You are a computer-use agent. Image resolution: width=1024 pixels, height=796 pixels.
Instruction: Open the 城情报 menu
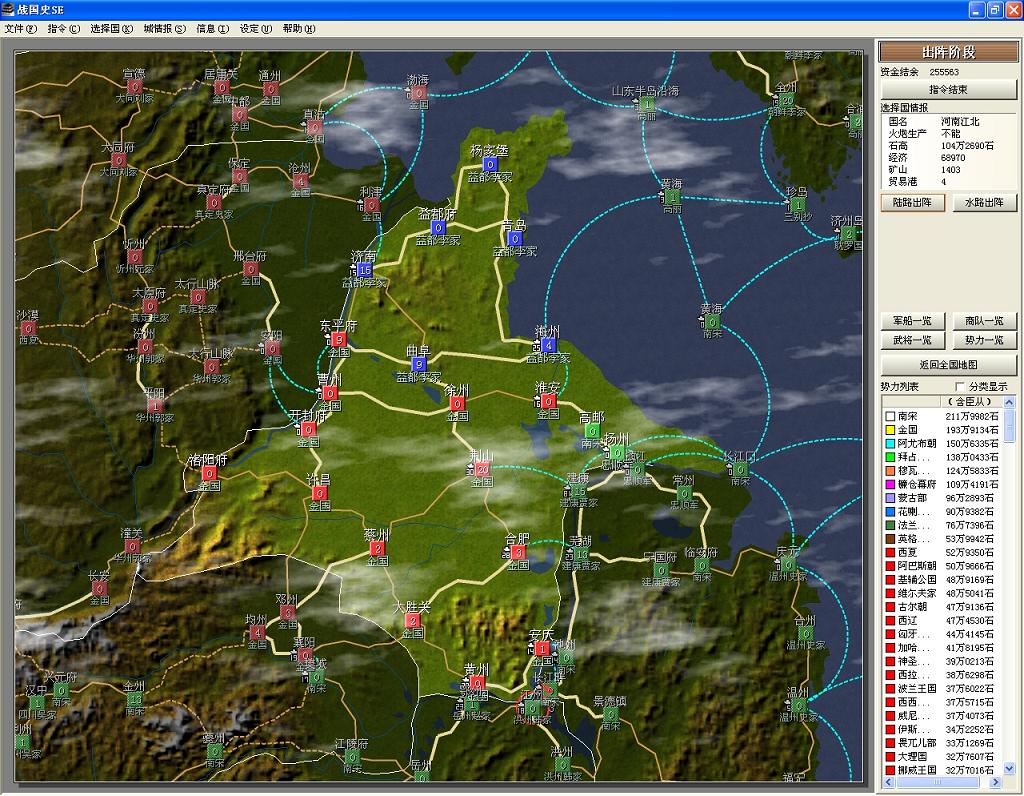(x=164, y=29)
